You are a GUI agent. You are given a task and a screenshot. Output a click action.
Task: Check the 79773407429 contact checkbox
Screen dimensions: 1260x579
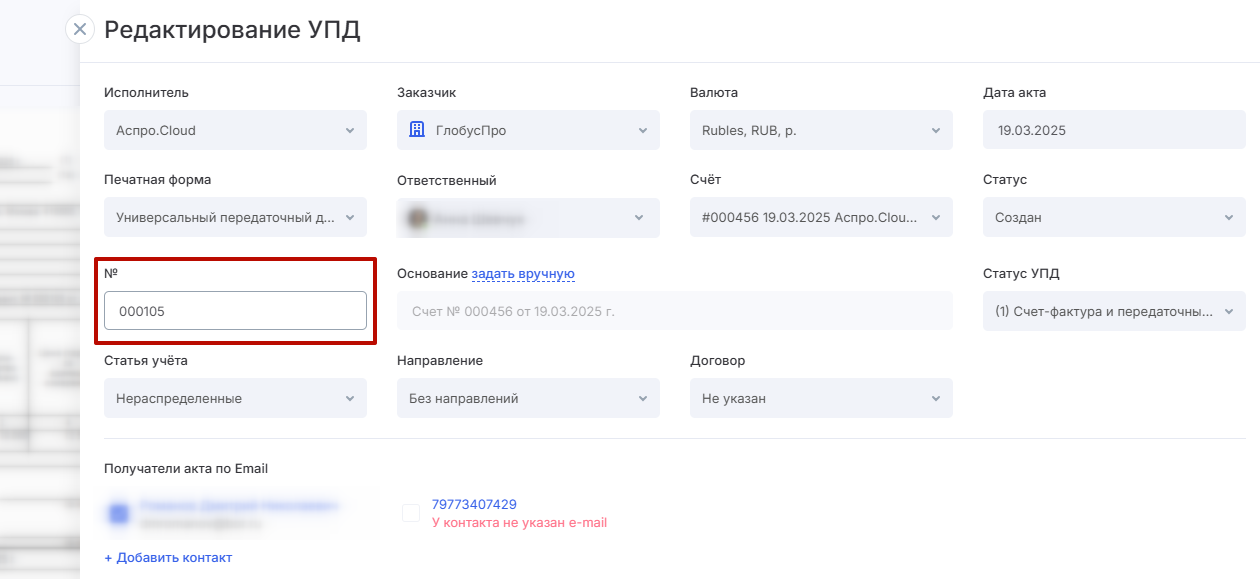click(x=410, y=513)
